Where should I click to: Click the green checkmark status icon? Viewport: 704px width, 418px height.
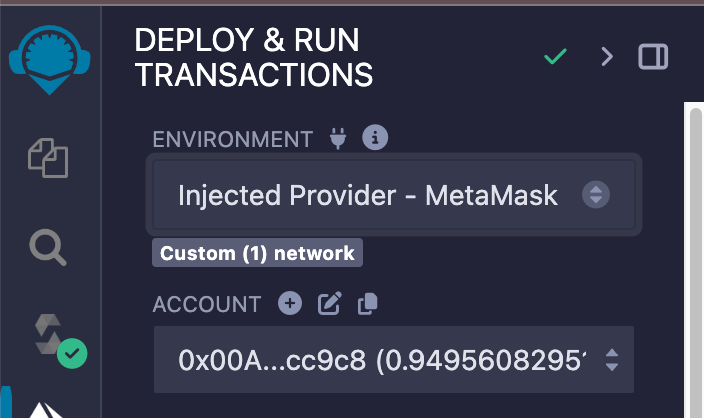(x=555, y=57)
